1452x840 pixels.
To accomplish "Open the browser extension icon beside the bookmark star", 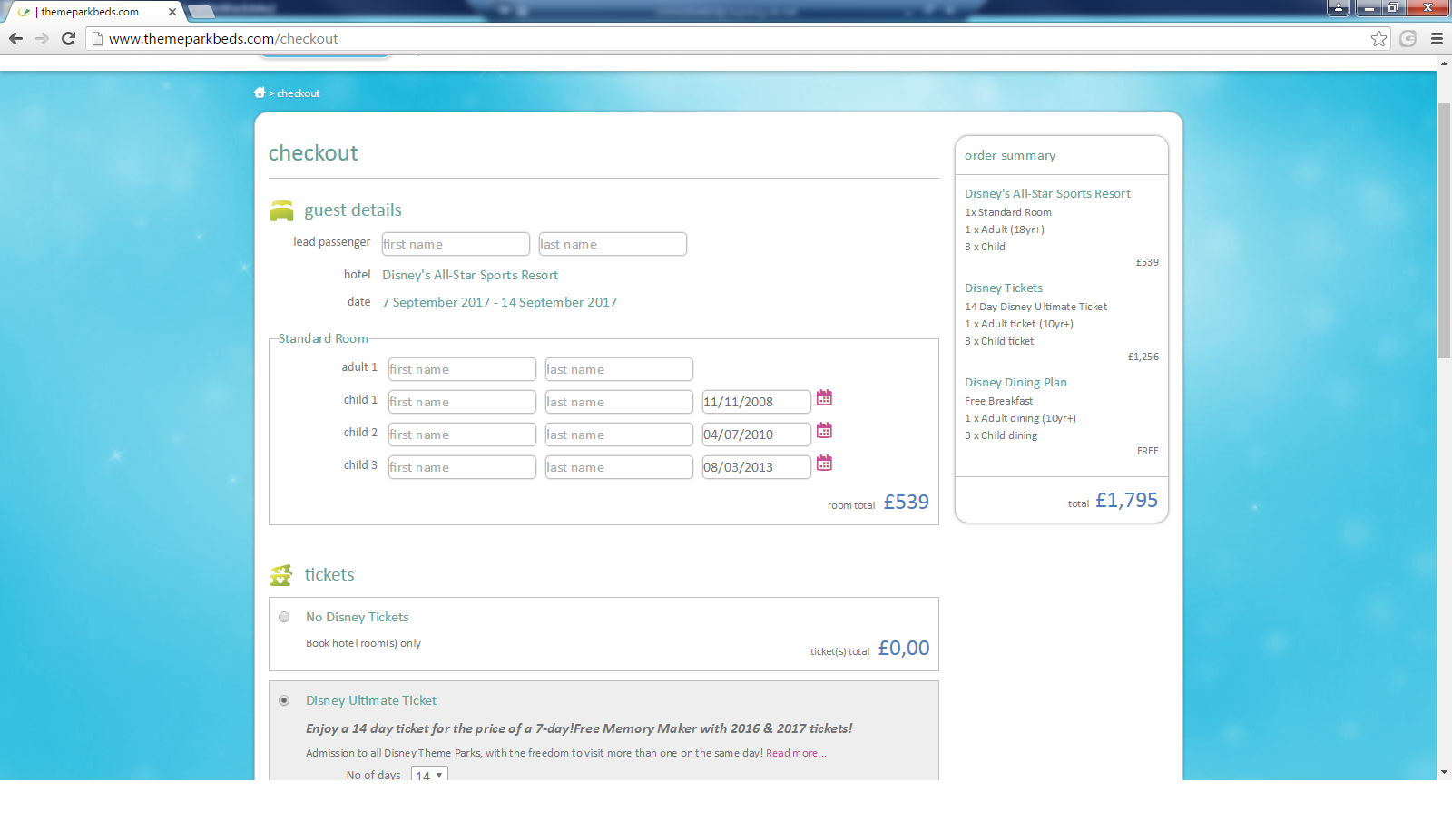I will tap(1408, 38).
